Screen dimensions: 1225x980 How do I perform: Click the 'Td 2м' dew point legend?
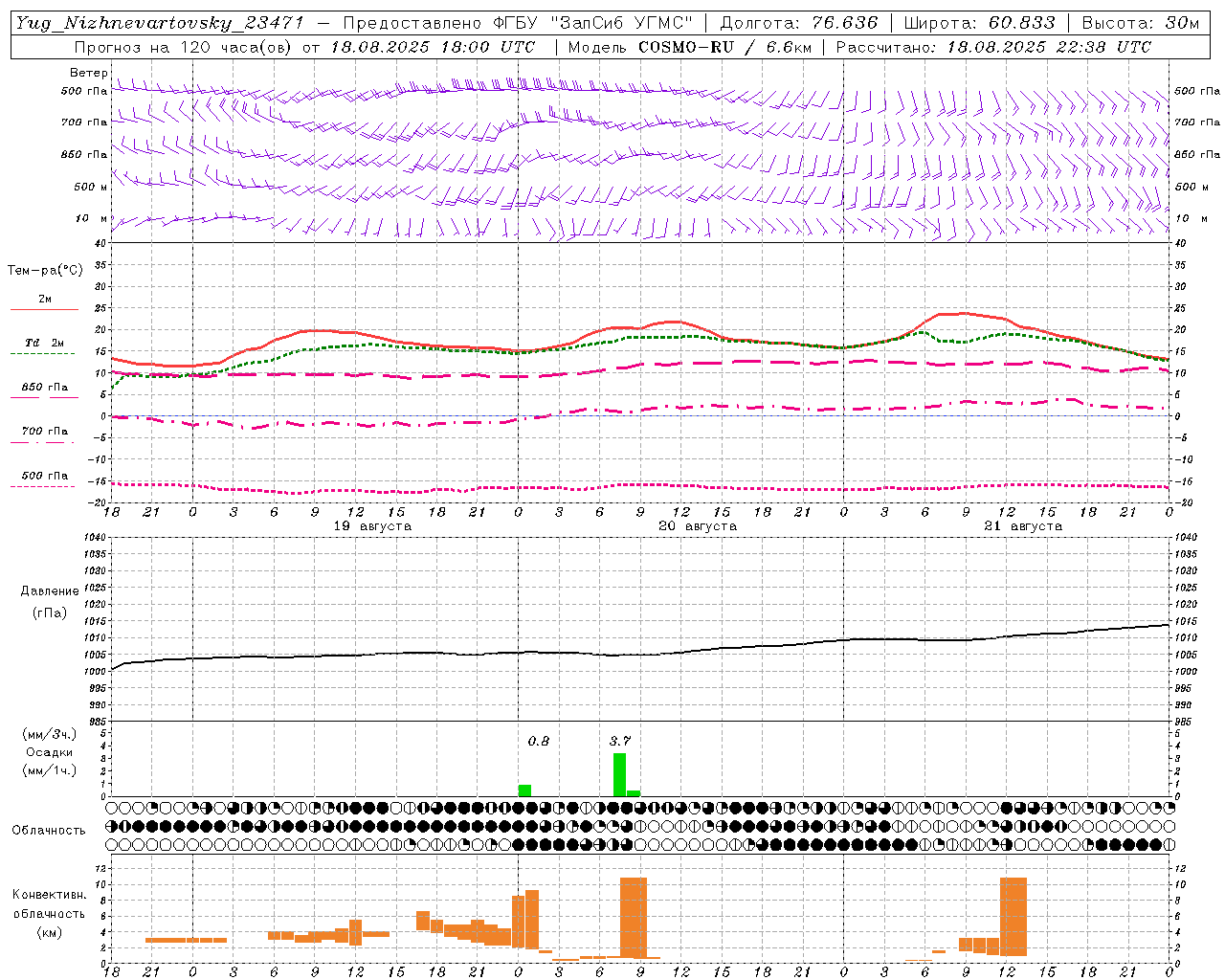[45, 343]
